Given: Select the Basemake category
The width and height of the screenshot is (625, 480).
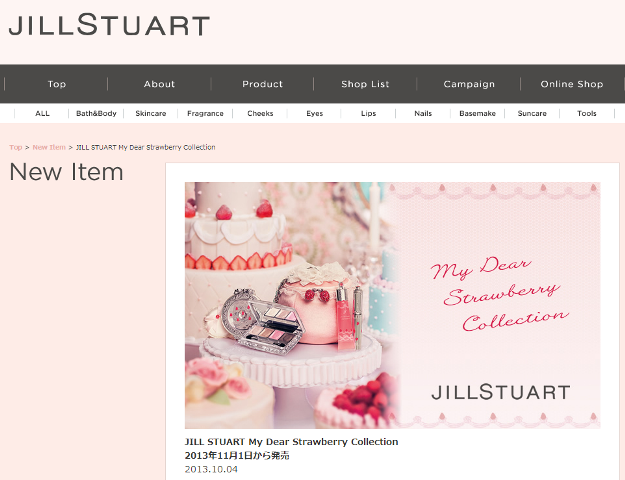Looking at the screenshot, I should (477, 114).
